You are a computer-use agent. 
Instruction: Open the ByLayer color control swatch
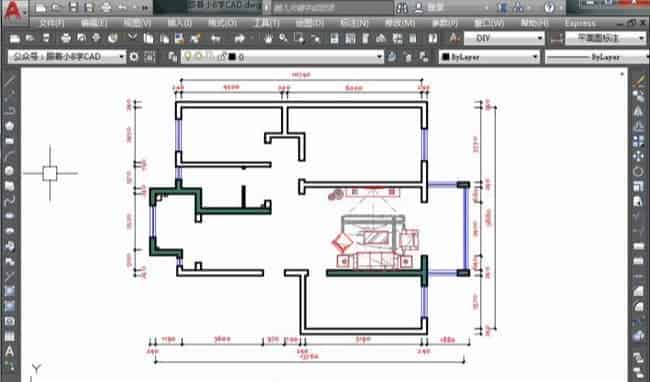[x=489, y=57]
